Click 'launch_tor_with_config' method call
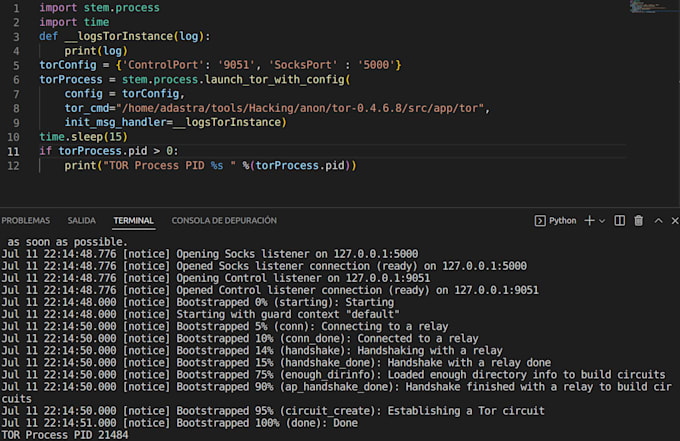This screenshot has height=441, width=680. point(275,79)
